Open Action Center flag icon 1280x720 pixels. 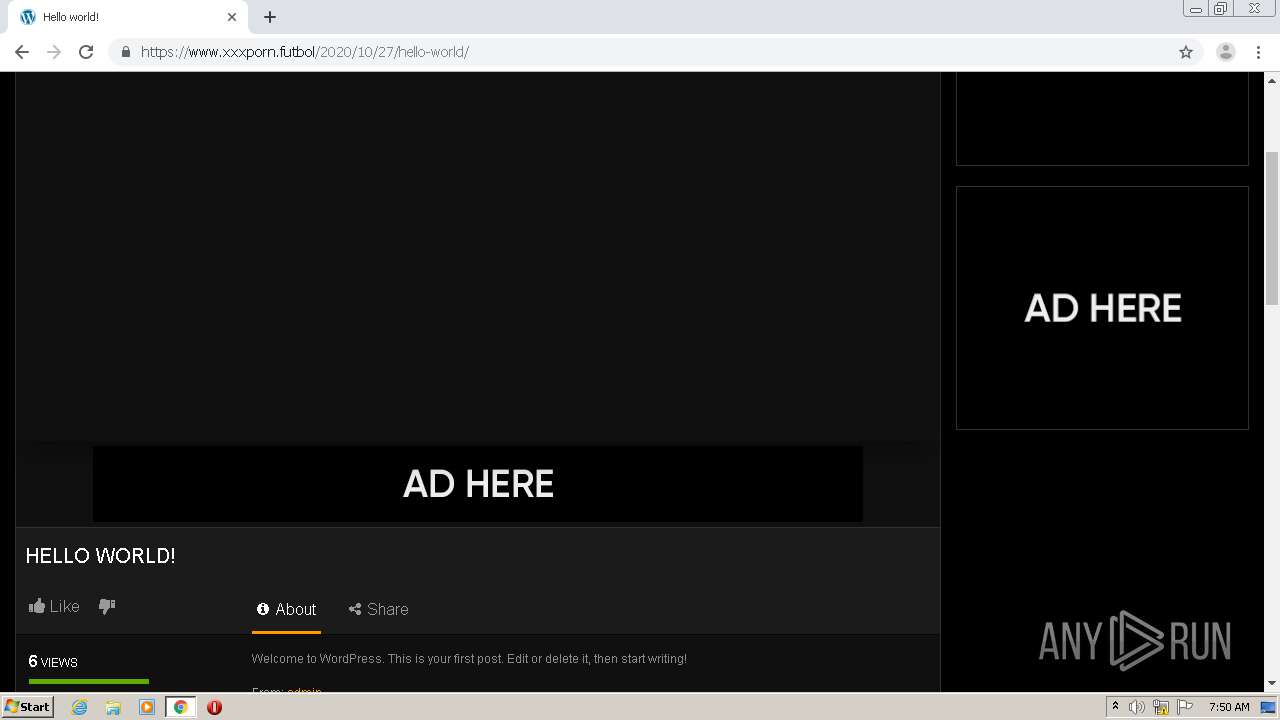(1185, 707)
